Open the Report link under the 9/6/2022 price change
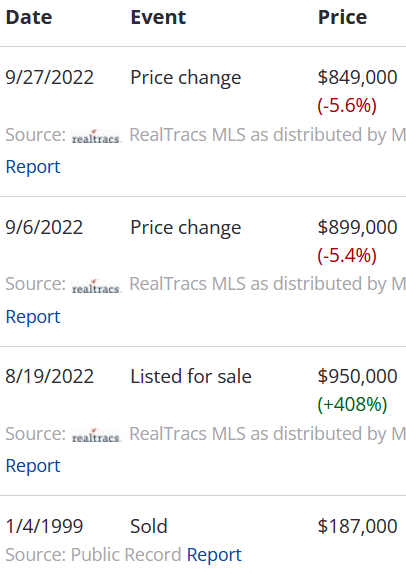Viewport: 406px width, 584px height. tap(33, 317)
